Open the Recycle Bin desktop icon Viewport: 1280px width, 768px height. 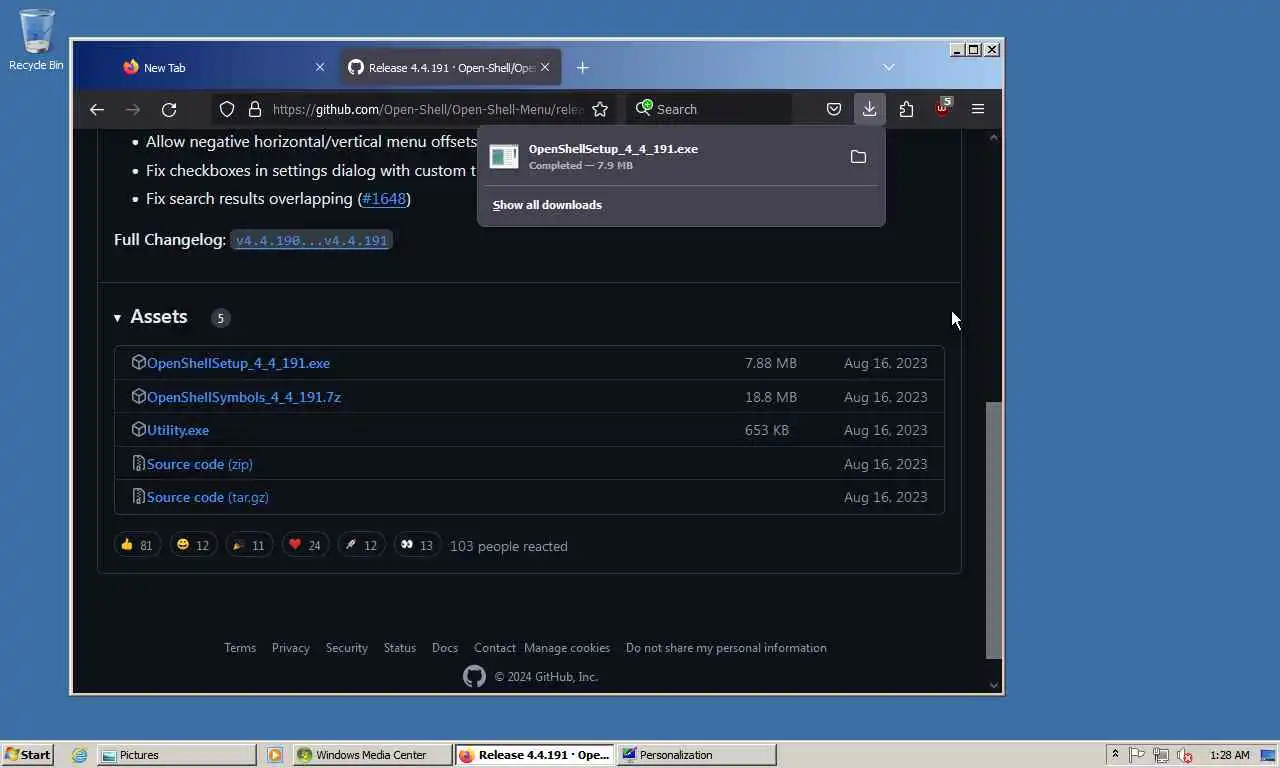point(36,40)
